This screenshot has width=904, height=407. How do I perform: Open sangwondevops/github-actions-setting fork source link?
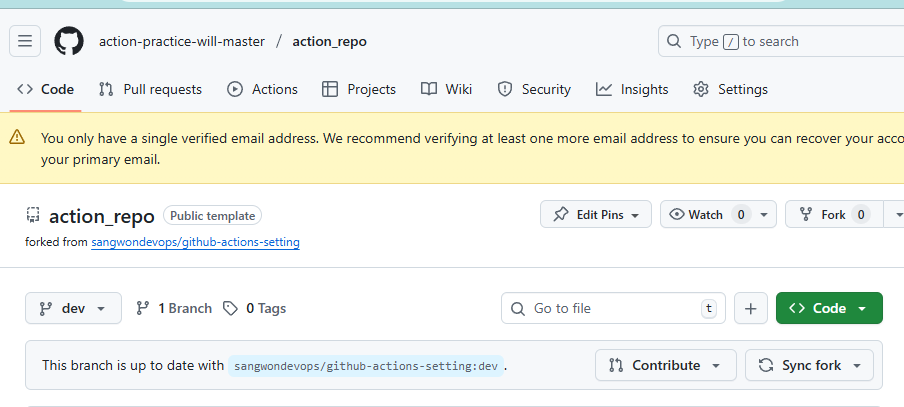(x=195, y=242)
